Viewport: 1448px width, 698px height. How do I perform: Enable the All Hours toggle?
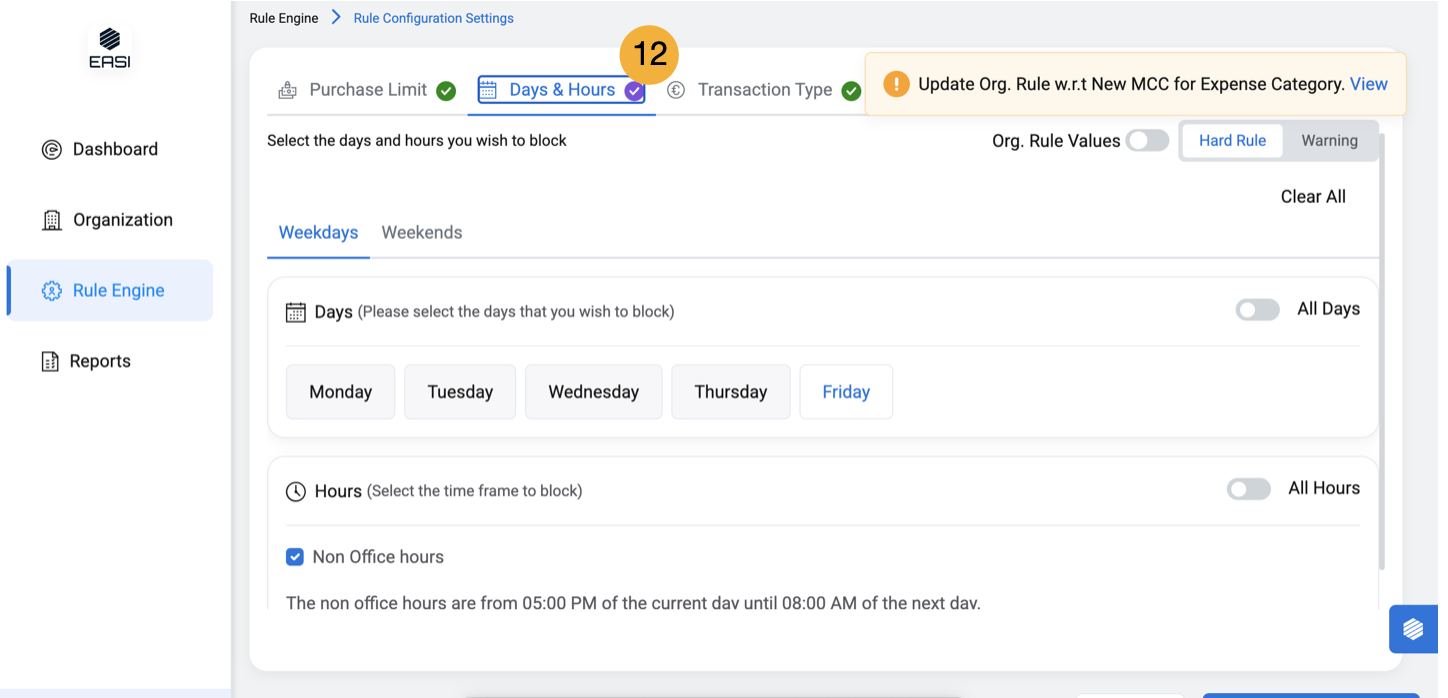click(x=1248, y=489)
